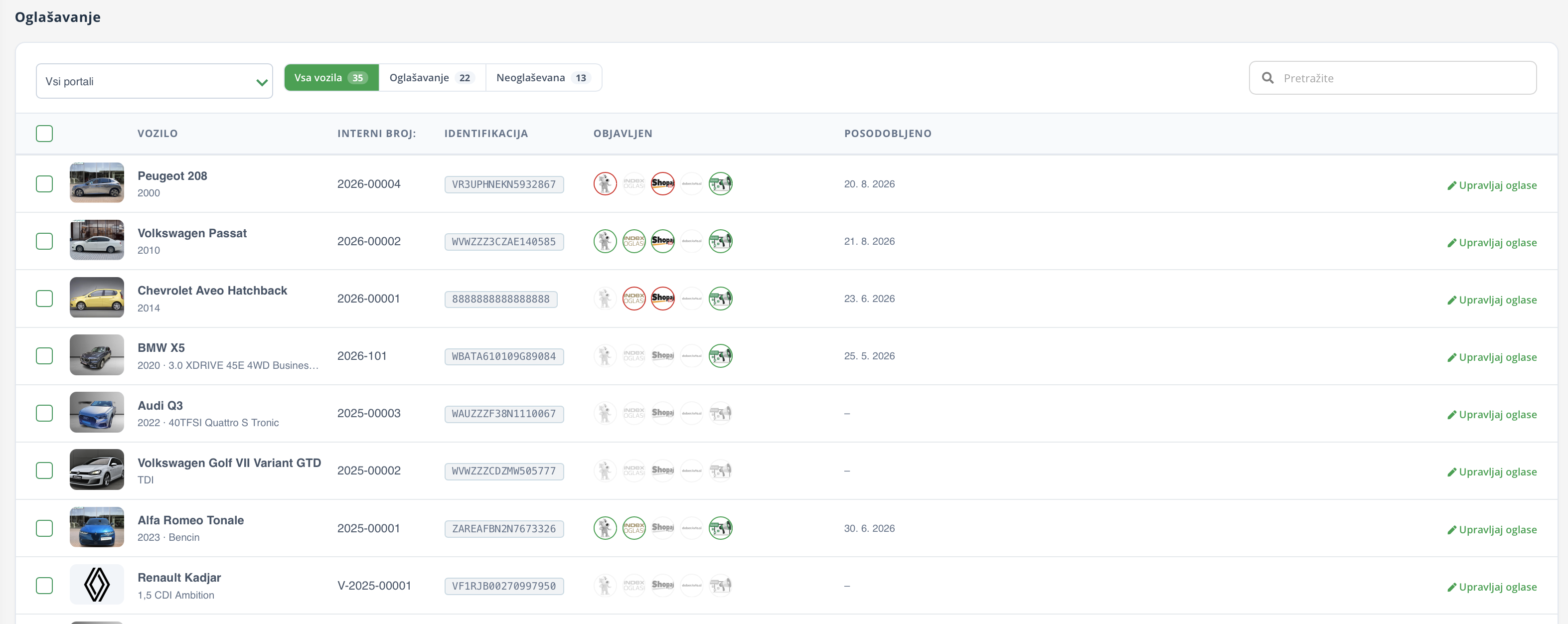Click the dog mascot icon for Alfa Romeo Tonale

point(605,528)
